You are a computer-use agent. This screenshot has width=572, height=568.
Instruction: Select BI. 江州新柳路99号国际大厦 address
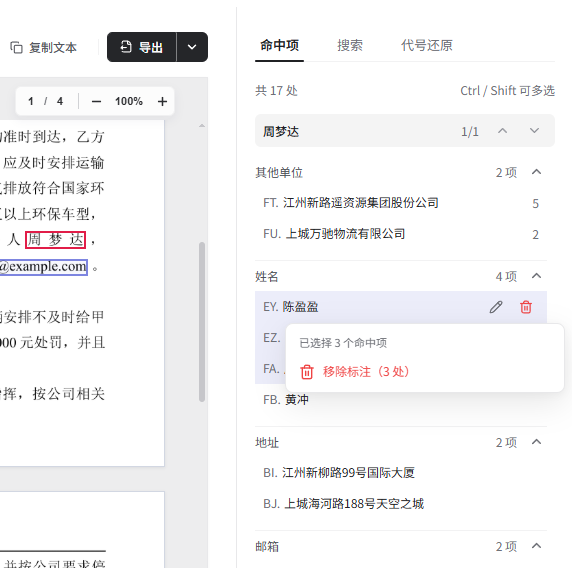[x=401, y=473]
